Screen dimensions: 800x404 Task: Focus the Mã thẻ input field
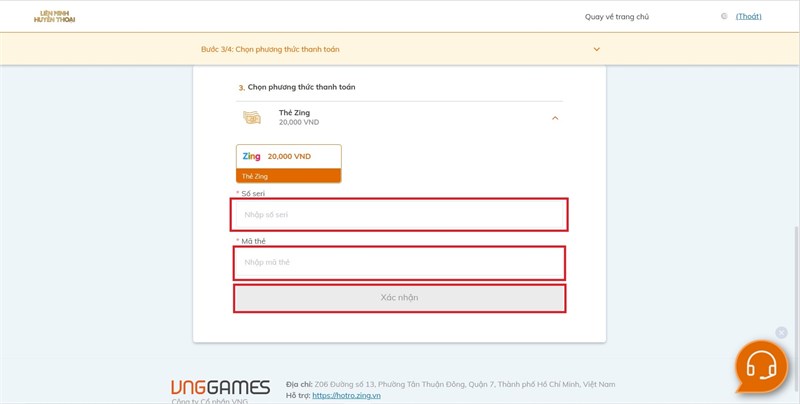pos(400,262)
